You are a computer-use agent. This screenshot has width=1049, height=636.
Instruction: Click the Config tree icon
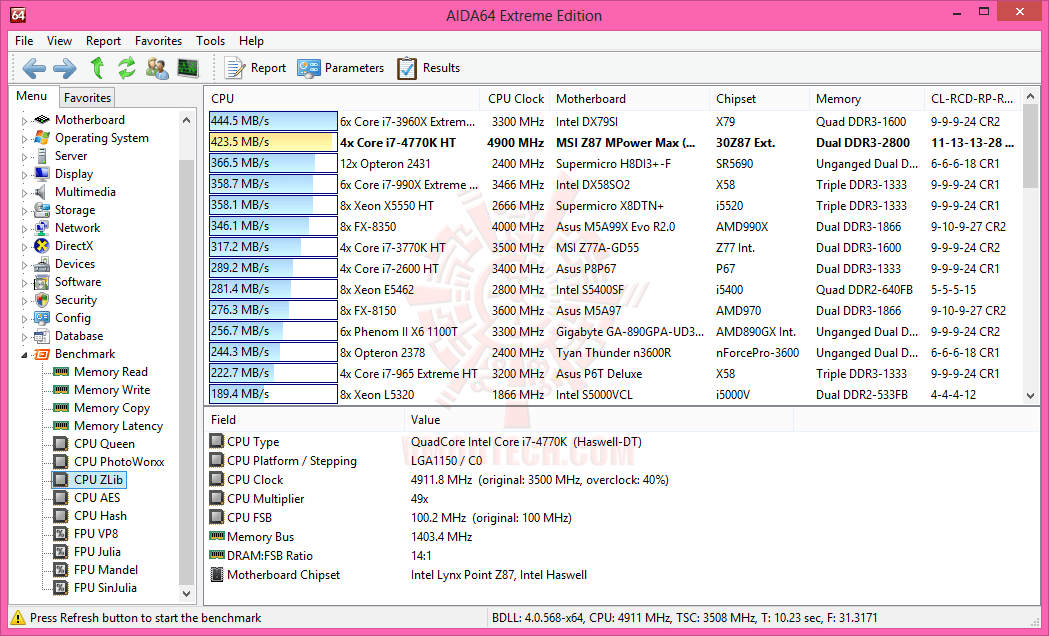pyautogui.click(x=41, y=318)
